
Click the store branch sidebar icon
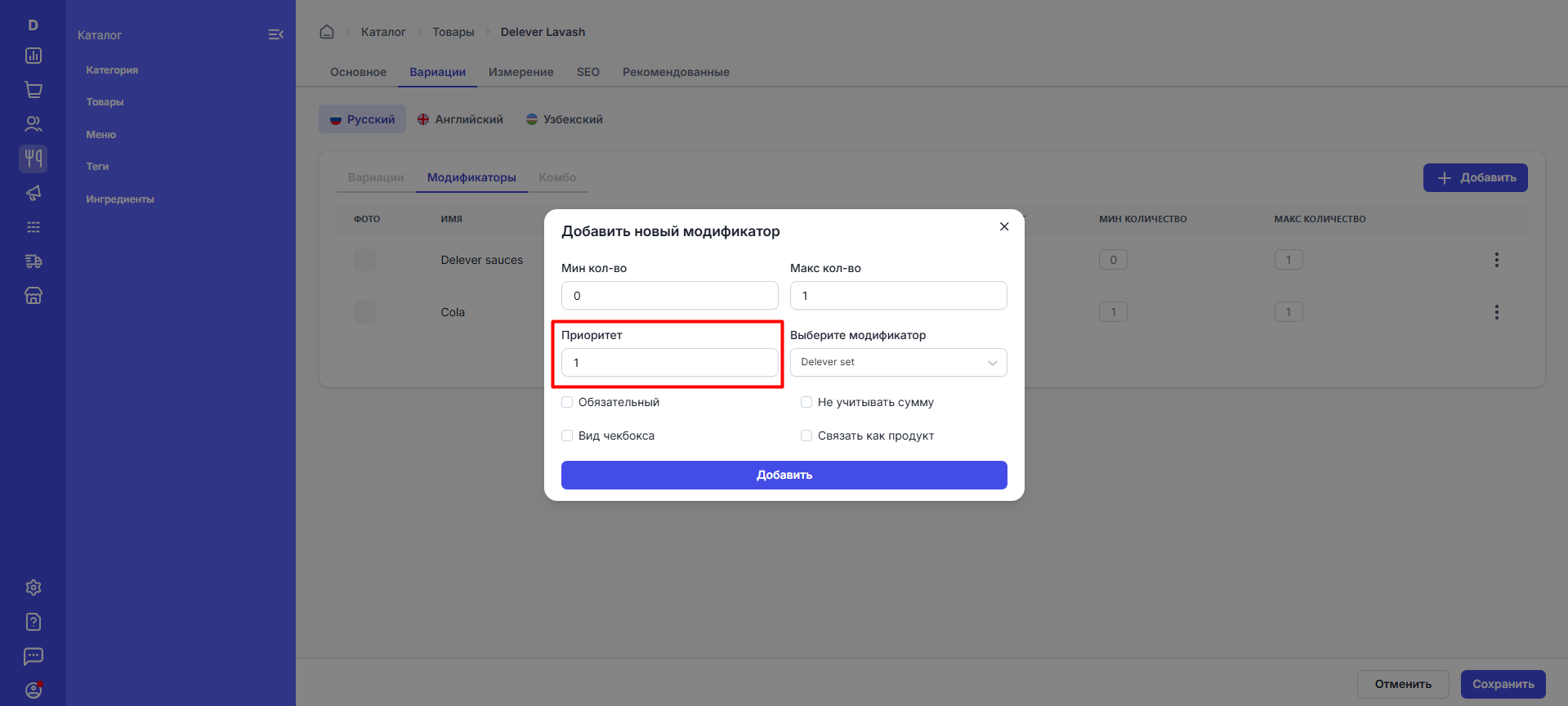point(34,296)
